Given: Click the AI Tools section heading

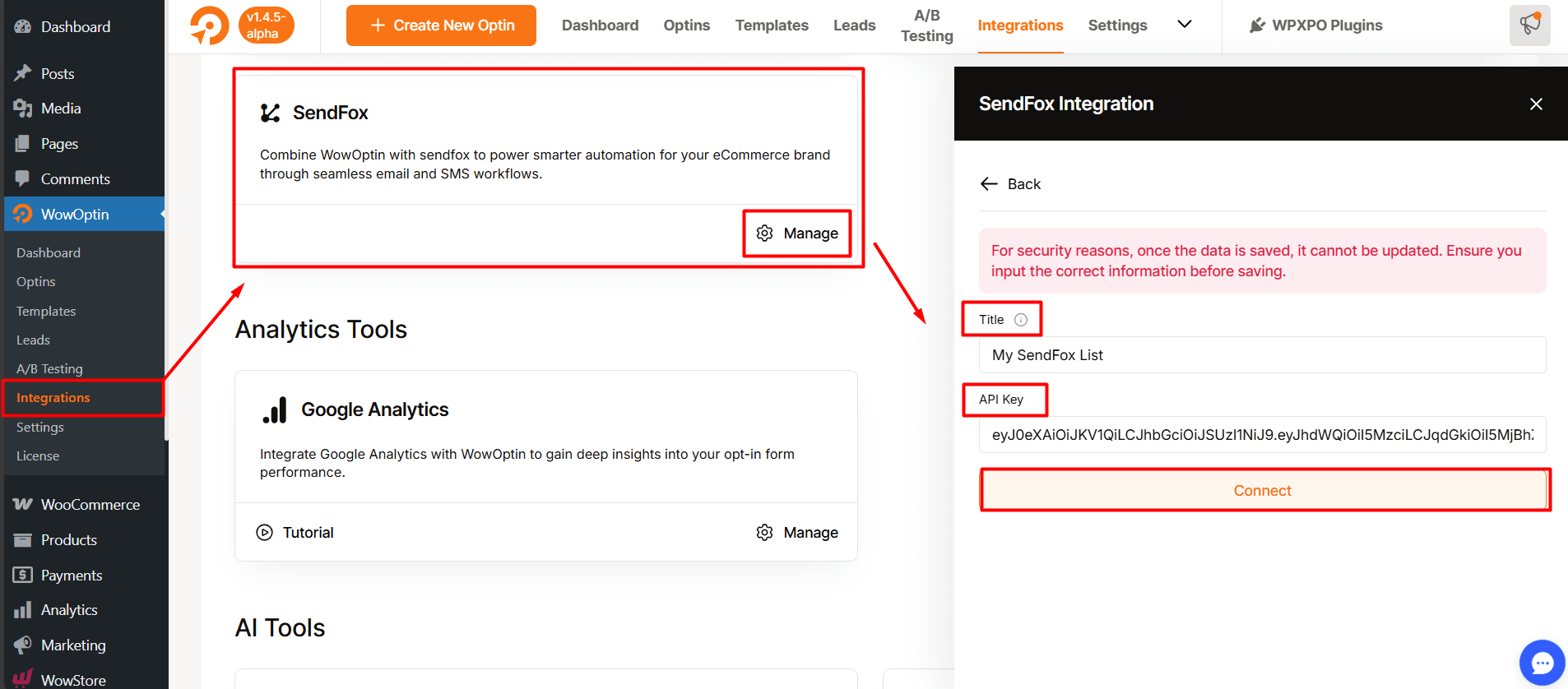Looking at the screenshot, I should 280,627.
